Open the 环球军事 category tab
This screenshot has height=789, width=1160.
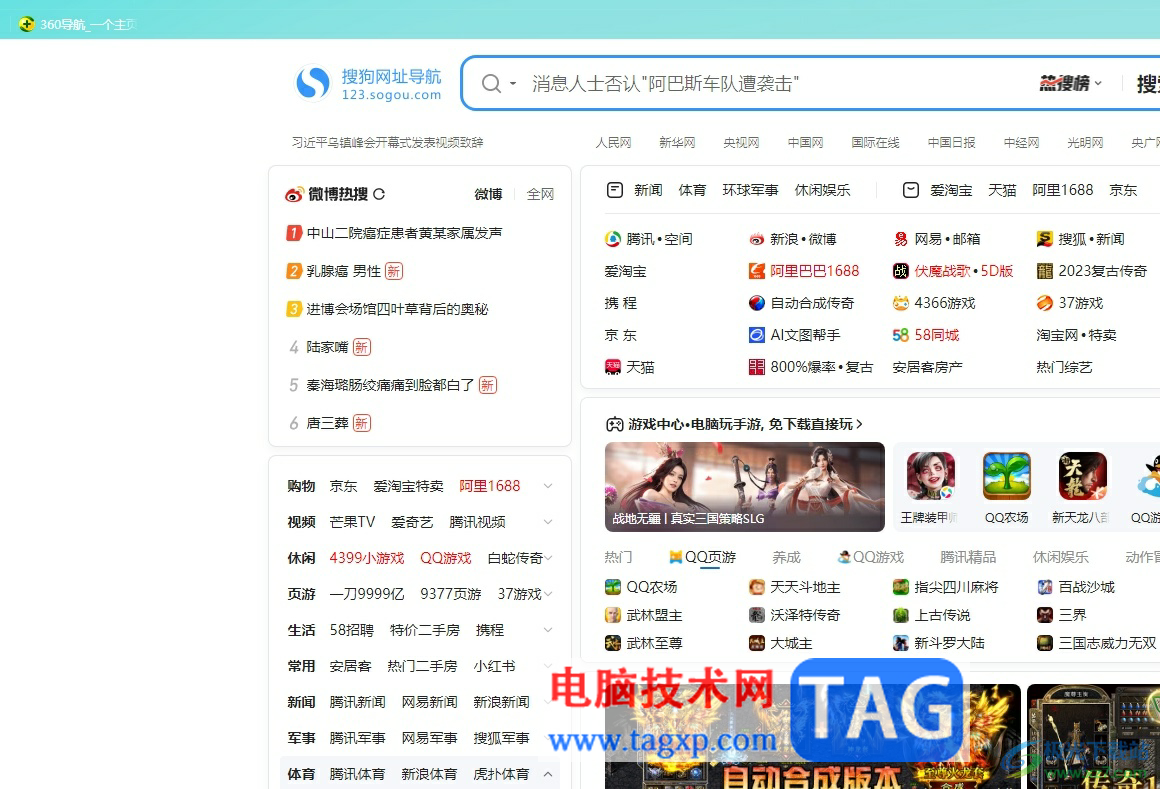click(750, 190)
